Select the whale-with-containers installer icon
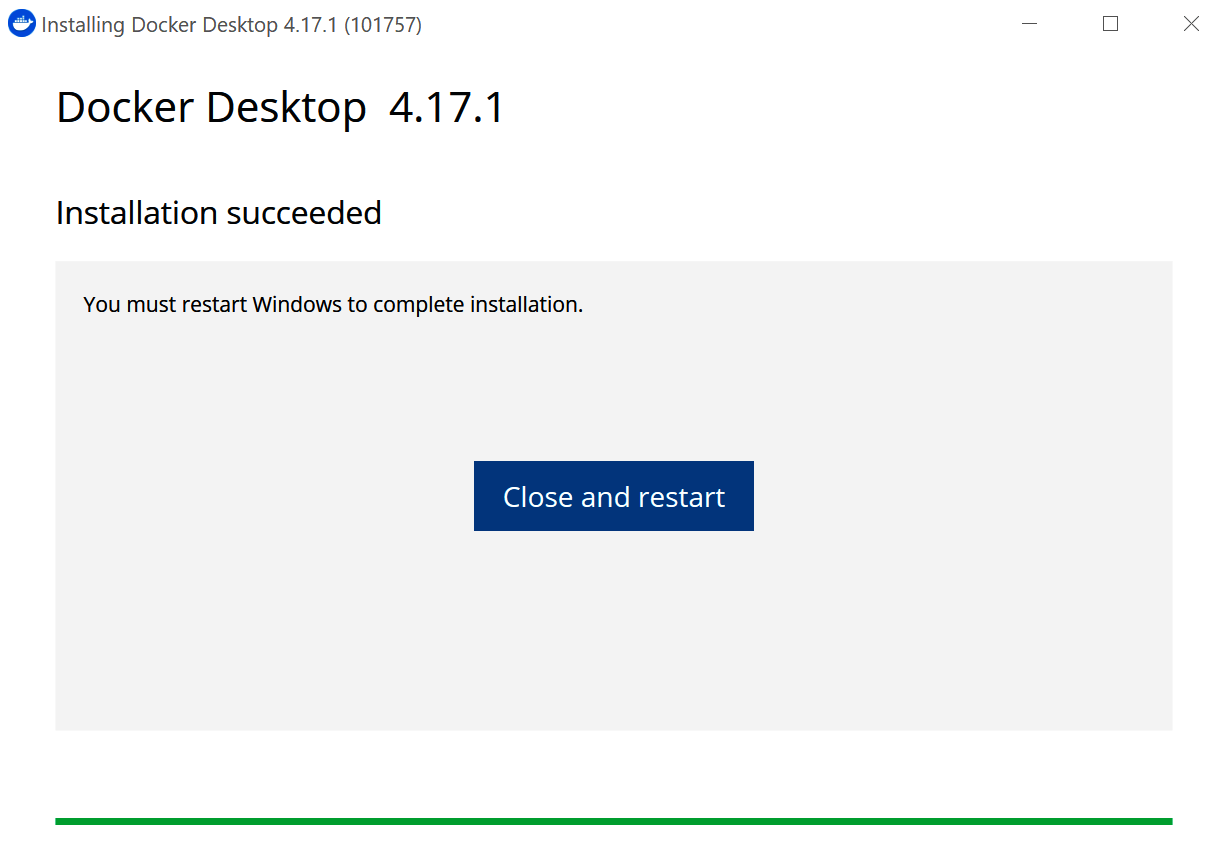 [21, 23]
